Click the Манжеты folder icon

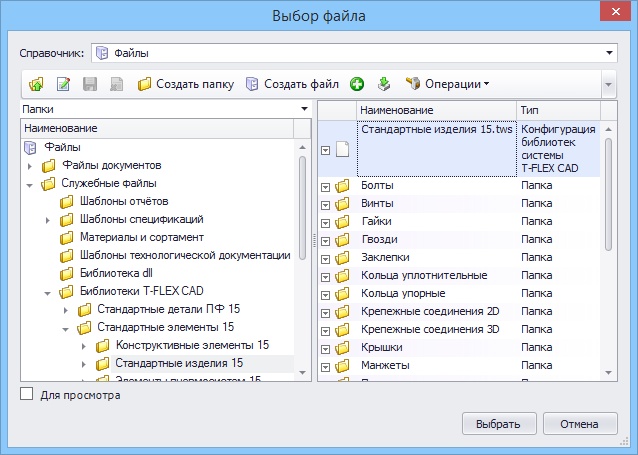[342, 365]
